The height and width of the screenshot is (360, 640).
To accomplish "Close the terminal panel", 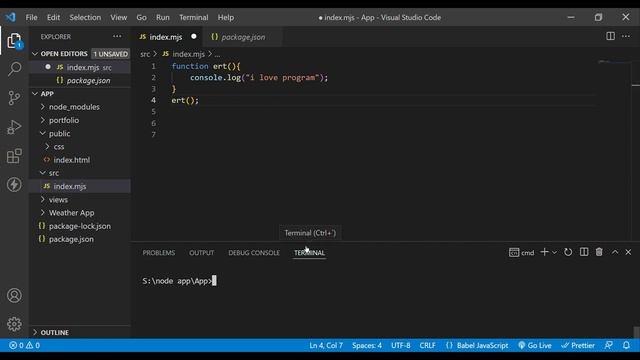I will click(628, 252).
